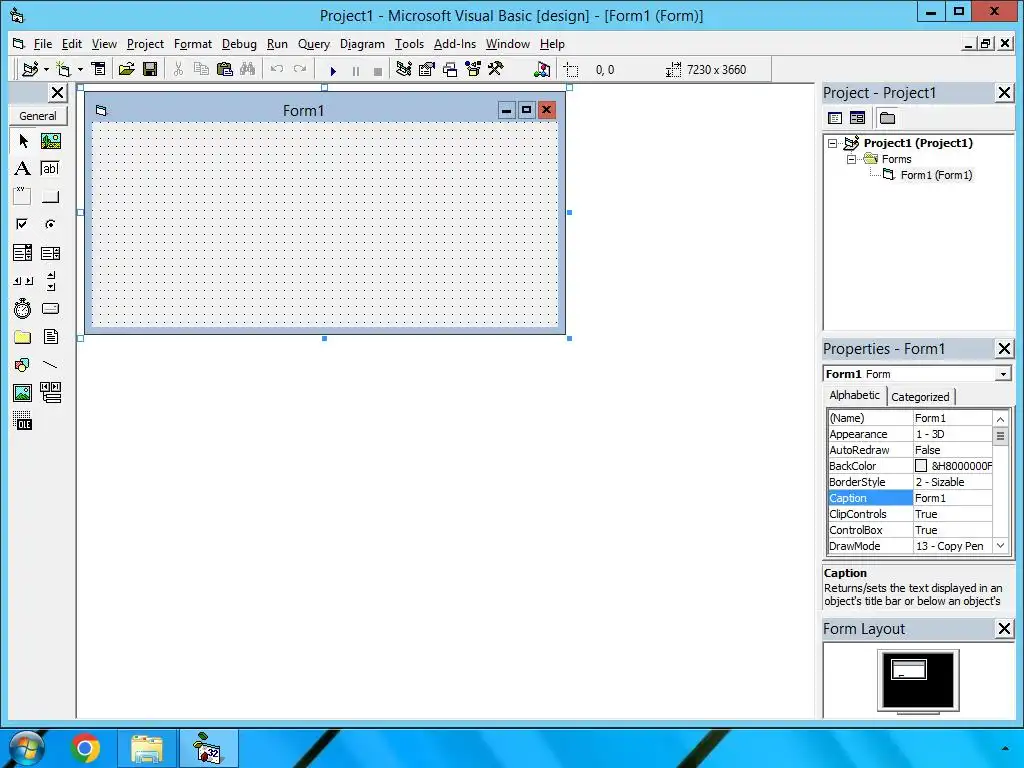Select the FileListBox control tool
1024x768 pixels.
(50, 337)
